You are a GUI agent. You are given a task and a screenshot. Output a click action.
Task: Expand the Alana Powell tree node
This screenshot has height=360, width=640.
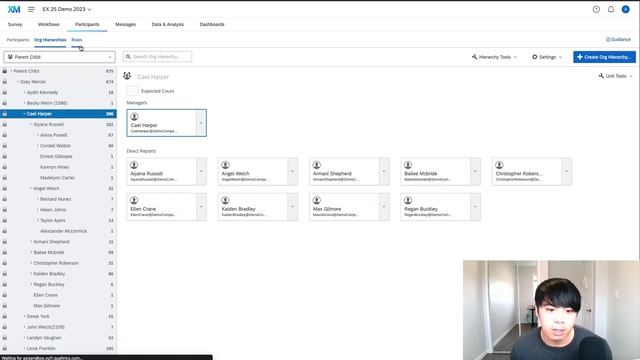tap(38, 135)
